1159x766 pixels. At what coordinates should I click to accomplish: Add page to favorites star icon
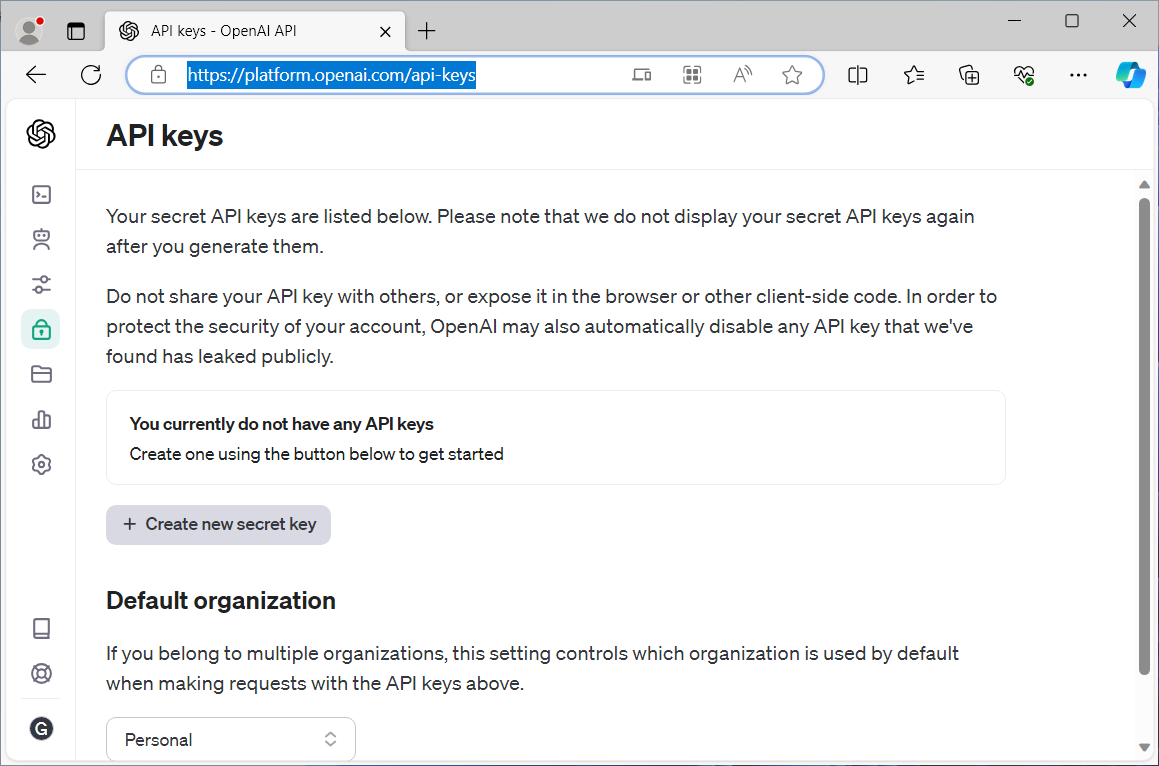pyautogui.click(x=792, y=75)
